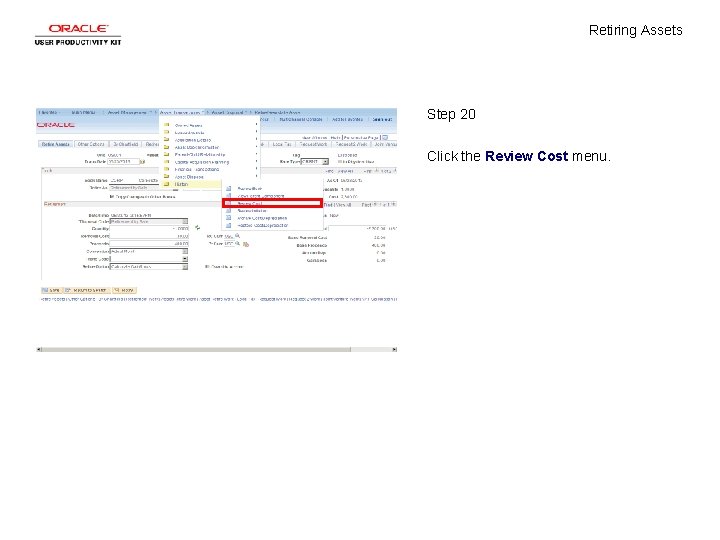Click the Review Cost page icon
This screenshot has height=540, width=720.
228,203
